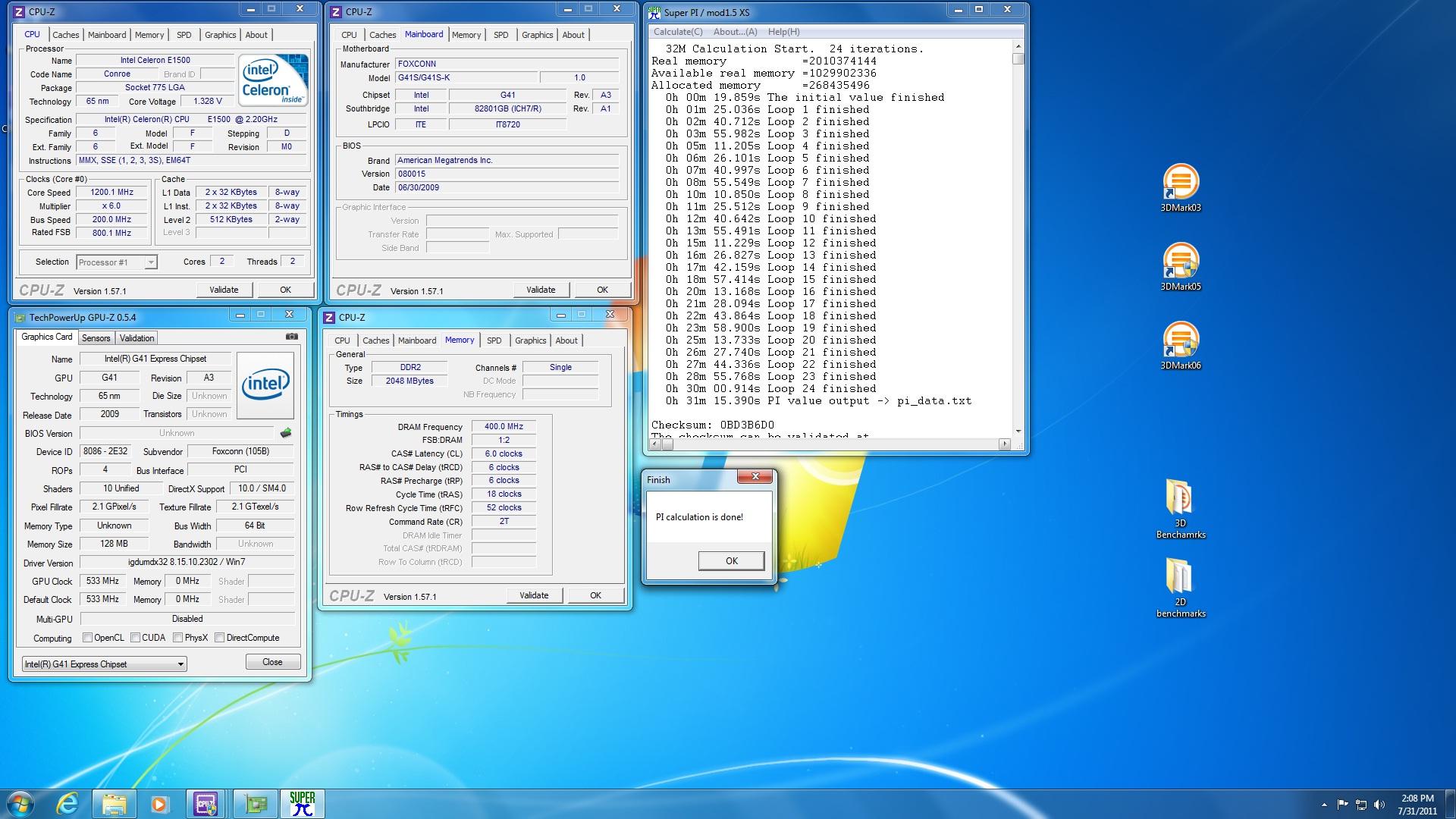1456x819 pixels.
Task: Open the About tab in CPU window
Action: pyautogui.click(x=256, y=35)
